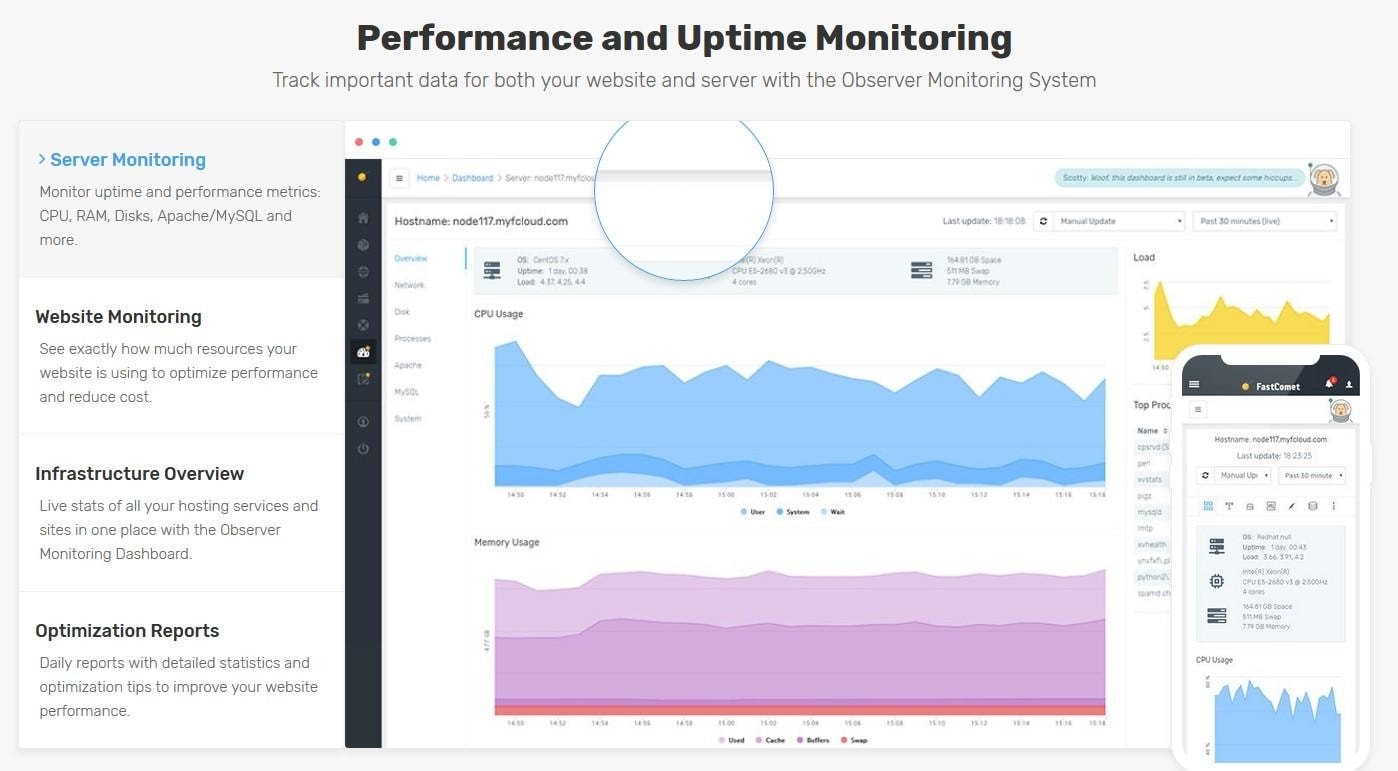Toggle the Wait series in CPU legend
Image resolution: width=1398 pixels, height=771 pixels.
(832, 512)
